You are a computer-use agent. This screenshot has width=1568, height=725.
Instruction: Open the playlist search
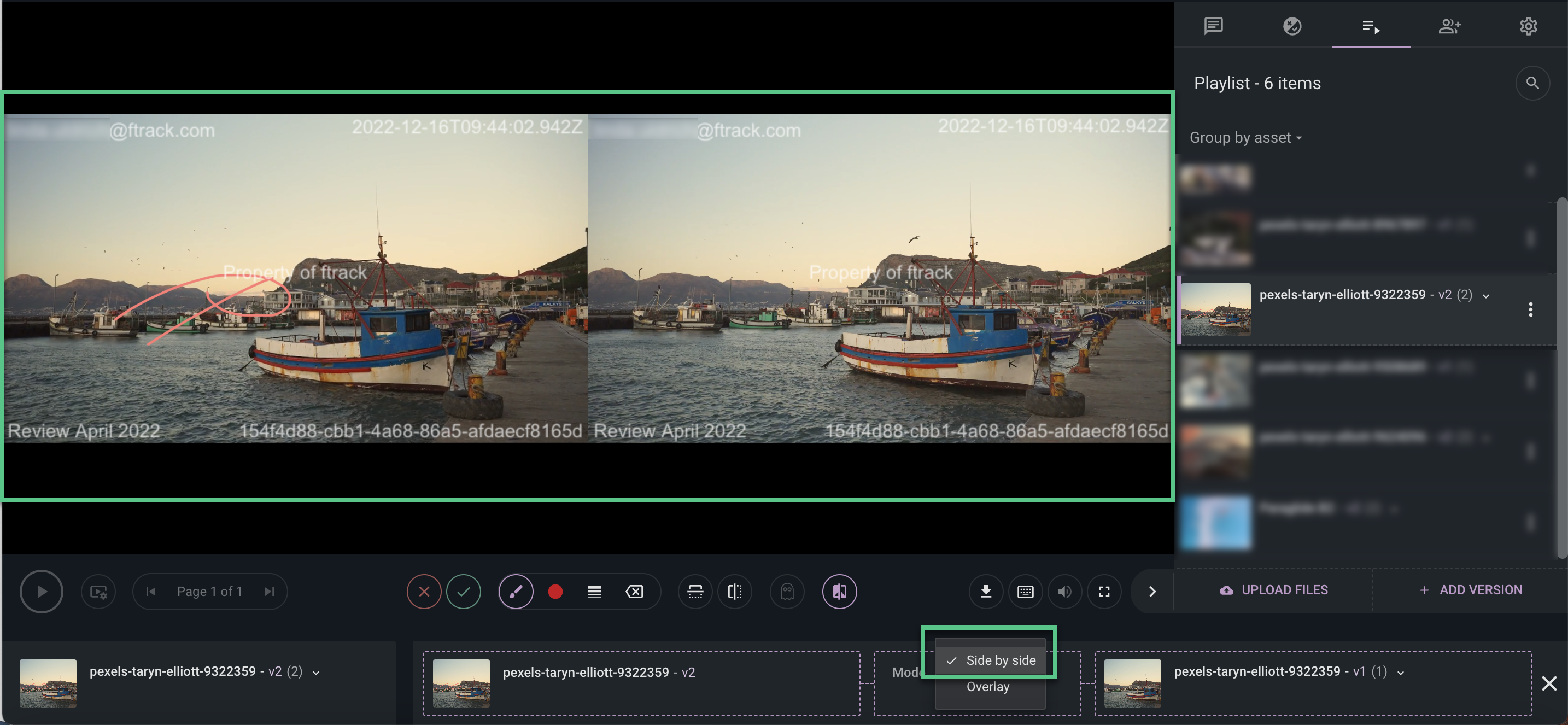pyautogui.click(x=1532, y=83)
